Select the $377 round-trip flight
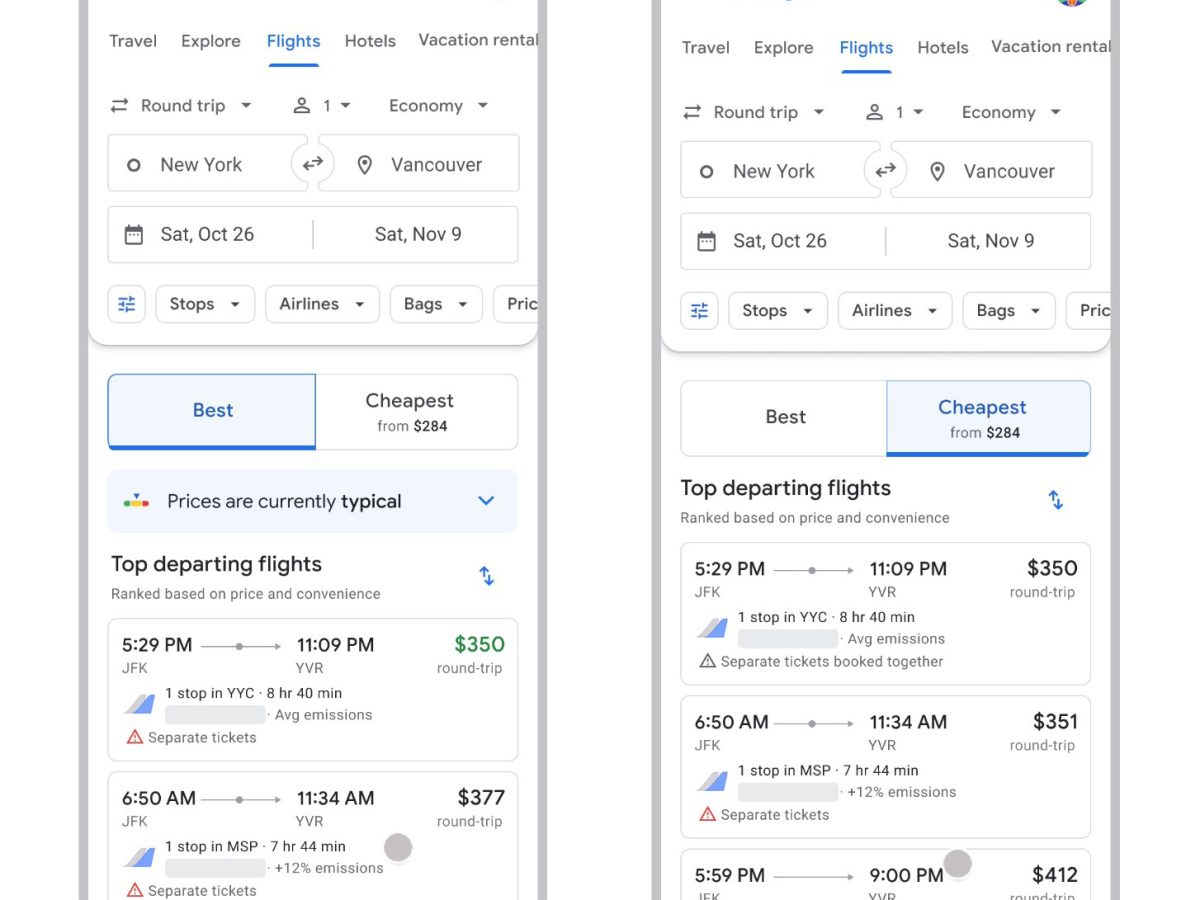 coord(313,838)
